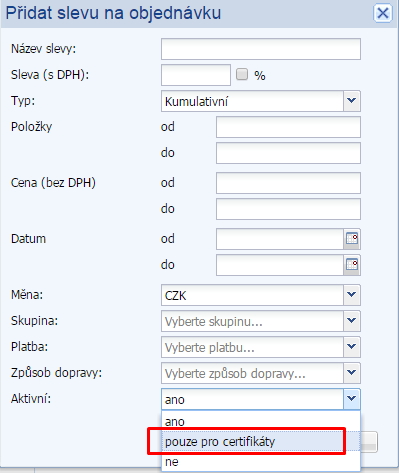The height and width of the screenshot is (473, 399).
Task: Click the Vyberte způsob dopravy field
Action: [x=252, y=373]
